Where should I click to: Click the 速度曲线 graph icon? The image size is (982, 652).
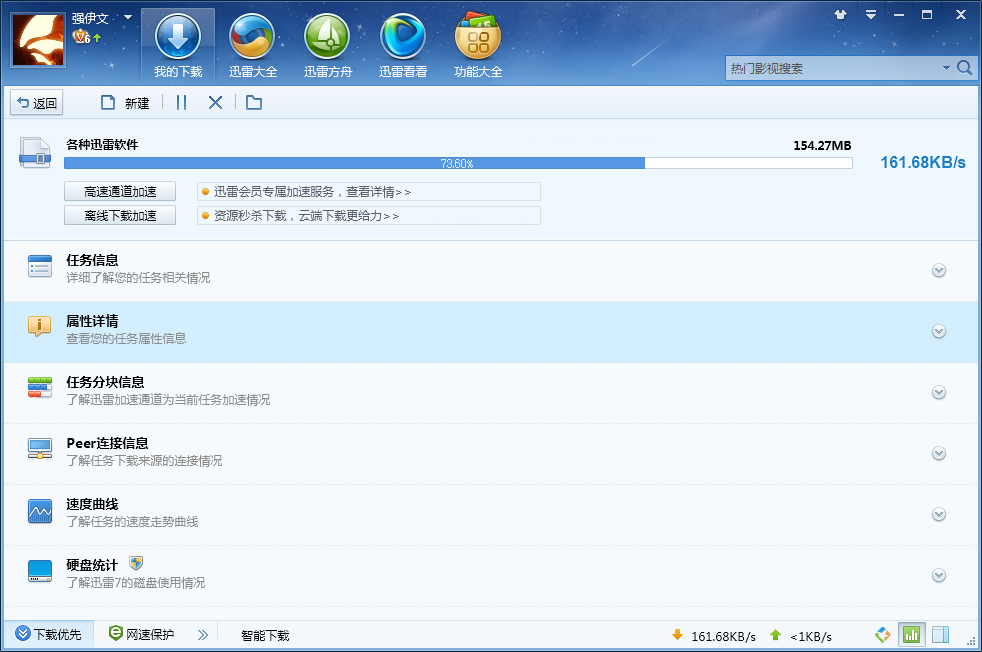[x=40, y=510]
